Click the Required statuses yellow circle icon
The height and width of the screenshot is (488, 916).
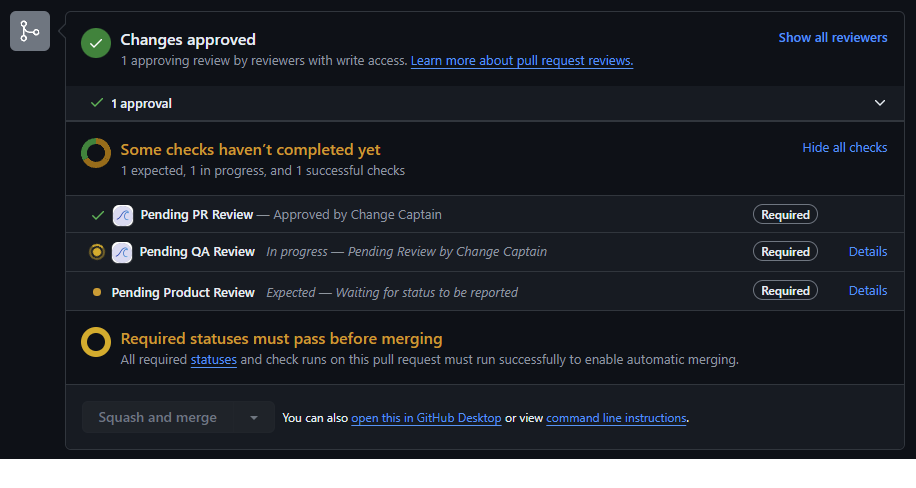click(96, 342)
